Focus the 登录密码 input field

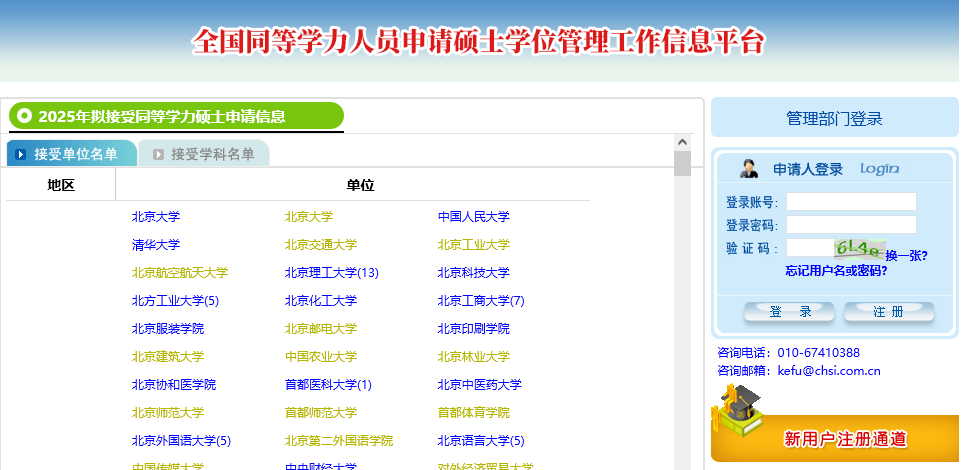click(851, 224)
